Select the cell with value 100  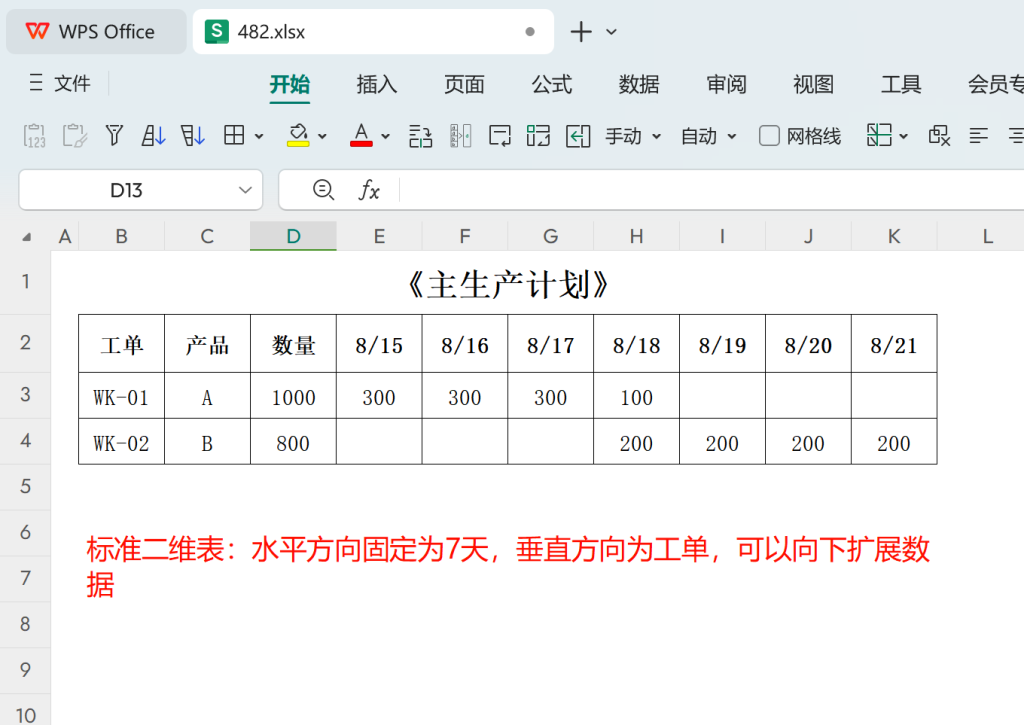(x=636, y=396)
